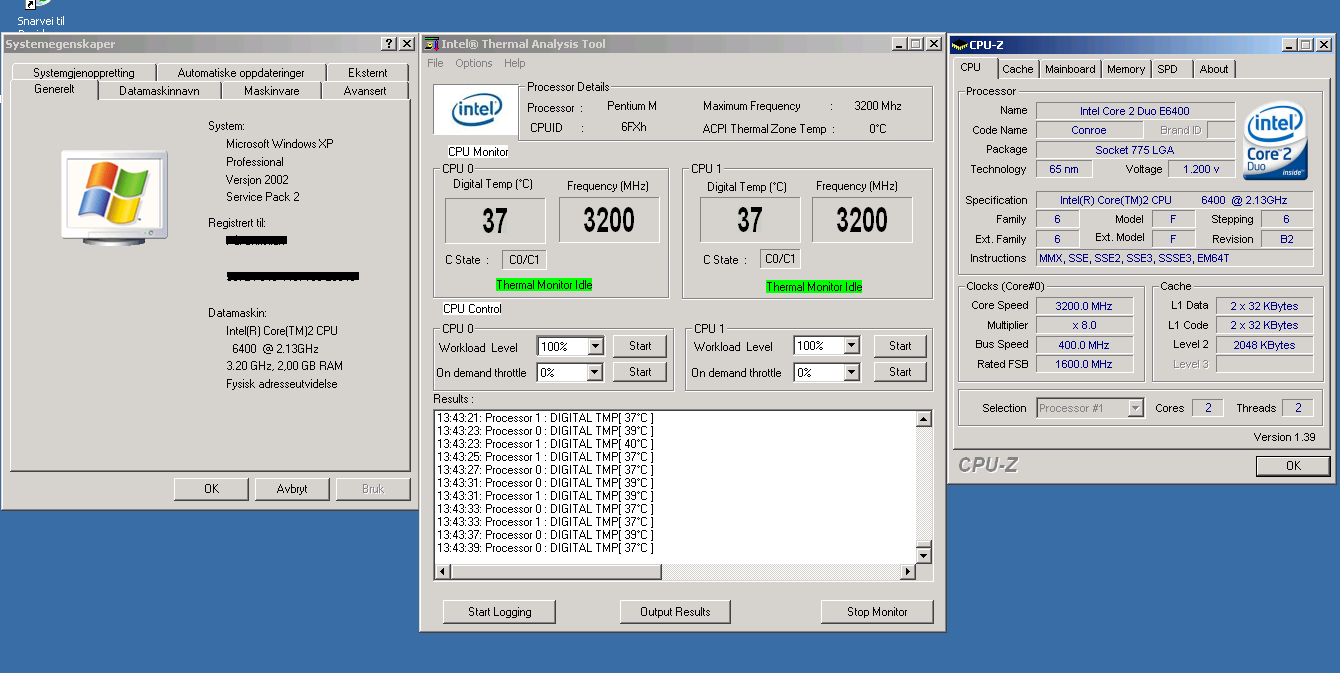Open the Maskinvare tab
The height and width of the screenshot is (673, 1340).
click(271, 91)
